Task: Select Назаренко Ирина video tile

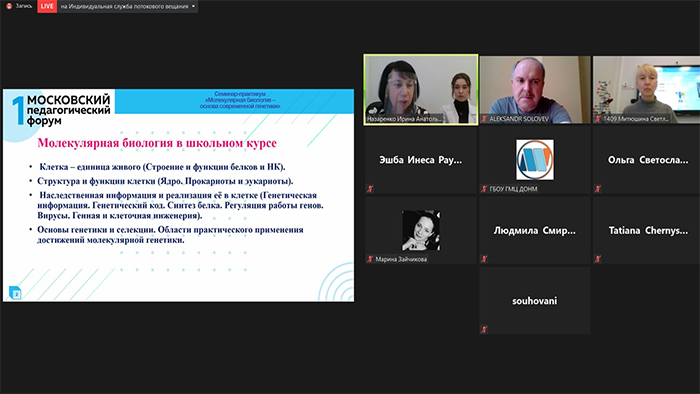Action: pos(421,89)
